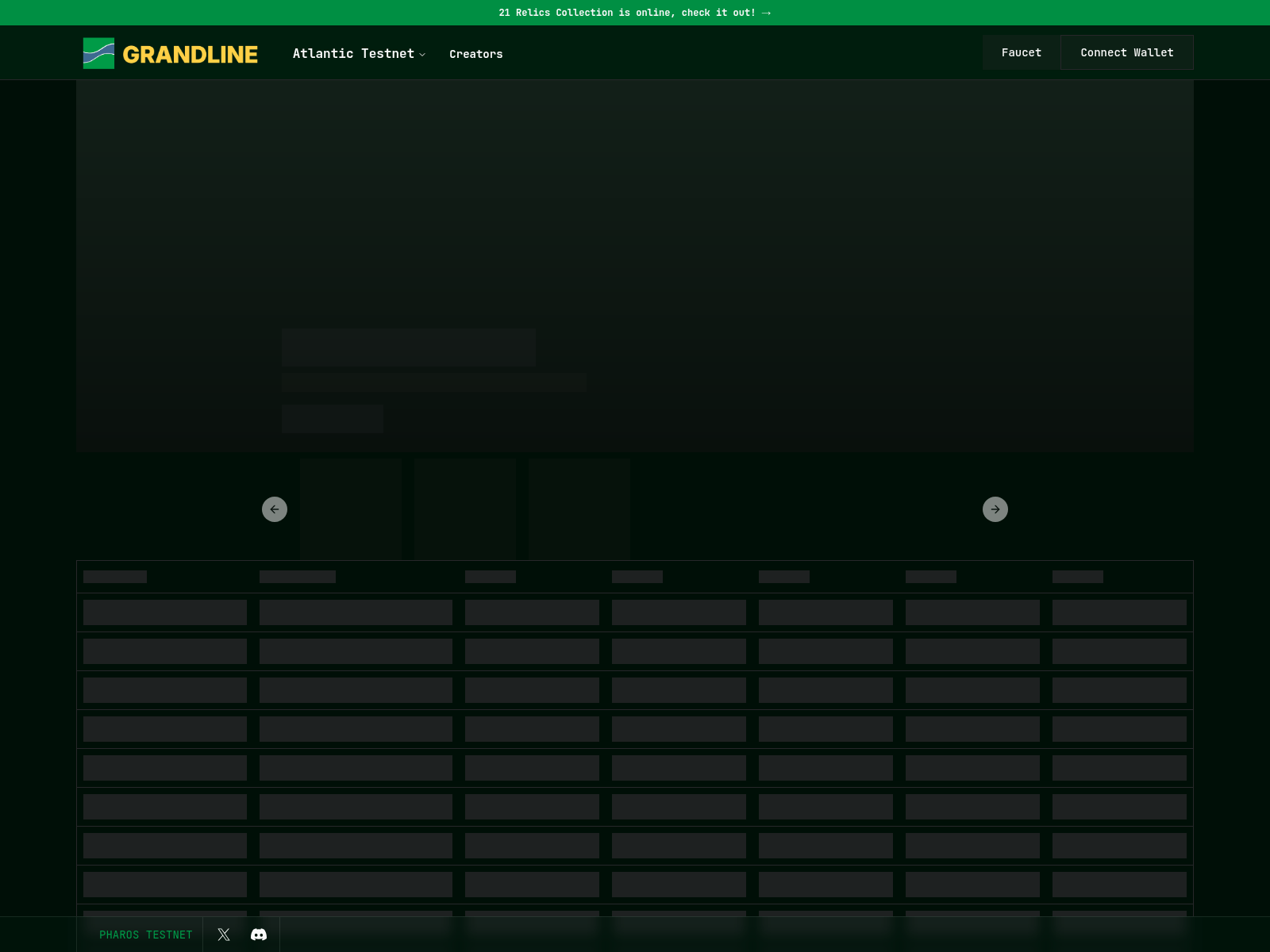Click the middle carousel card placeholder
Screen dimensions: 1270x952
tap(465, 509)
